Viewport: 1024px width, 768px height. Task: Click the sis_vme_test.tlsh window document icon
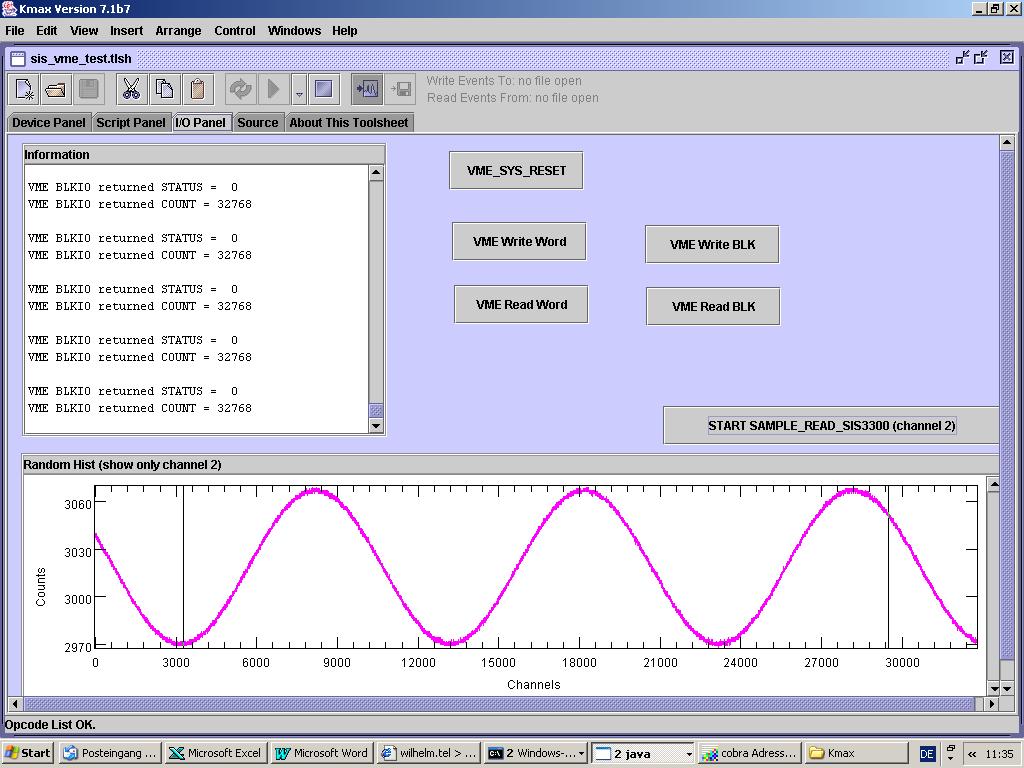(18, 59)
